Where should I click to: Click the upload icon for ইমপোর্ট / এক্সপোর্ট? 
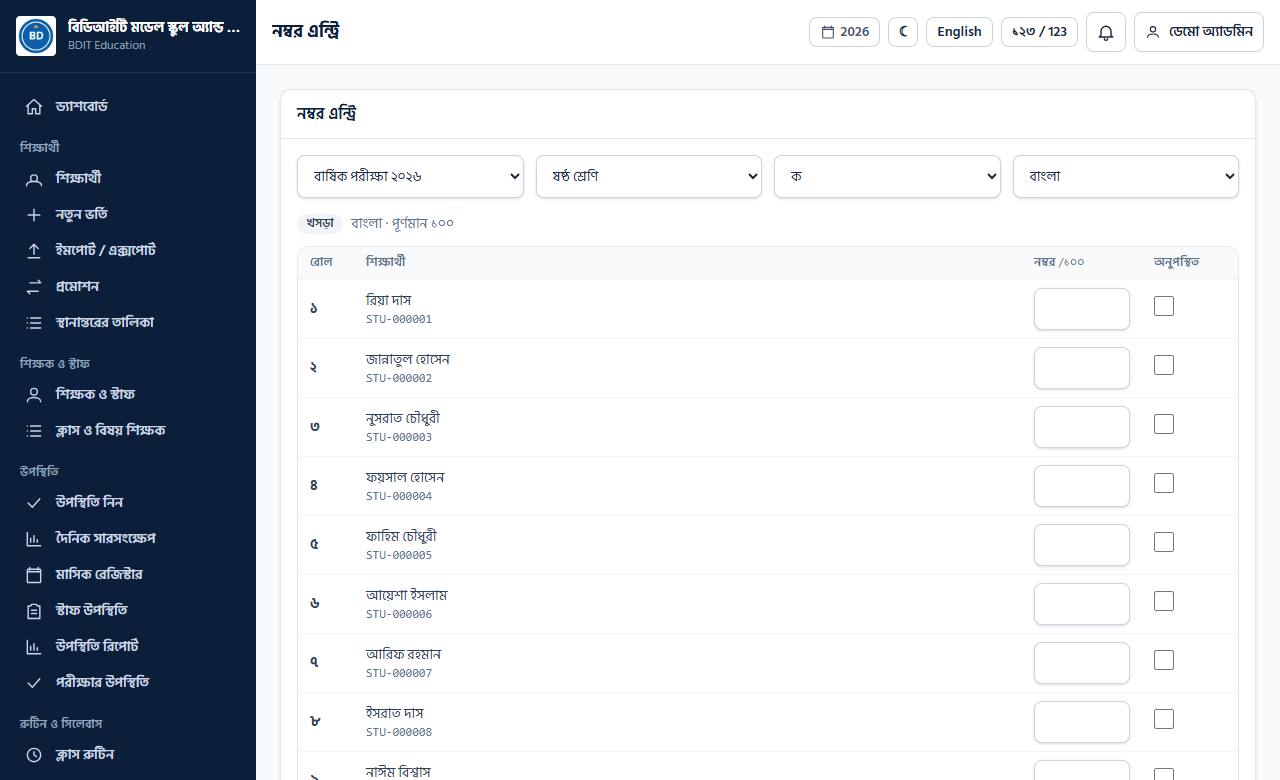[34, 250]
